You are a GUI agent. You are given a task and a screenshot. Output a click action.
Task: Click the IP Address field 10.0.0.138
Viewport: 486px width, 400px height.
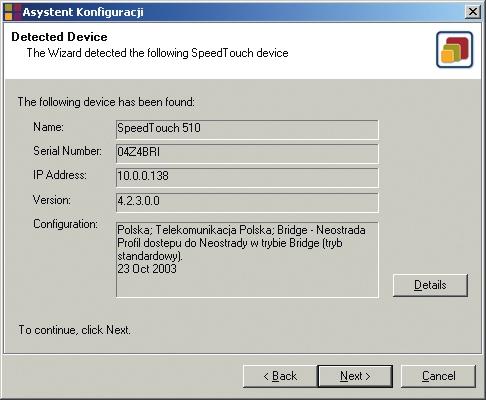pos(247,178)
